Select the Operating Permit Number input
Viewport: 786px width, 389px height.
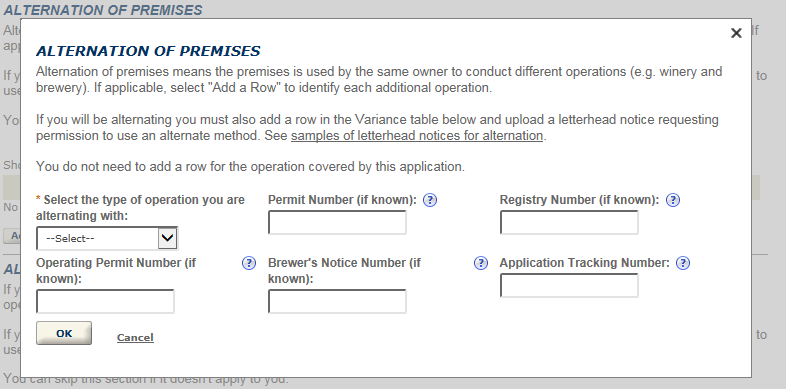point(105,301)
